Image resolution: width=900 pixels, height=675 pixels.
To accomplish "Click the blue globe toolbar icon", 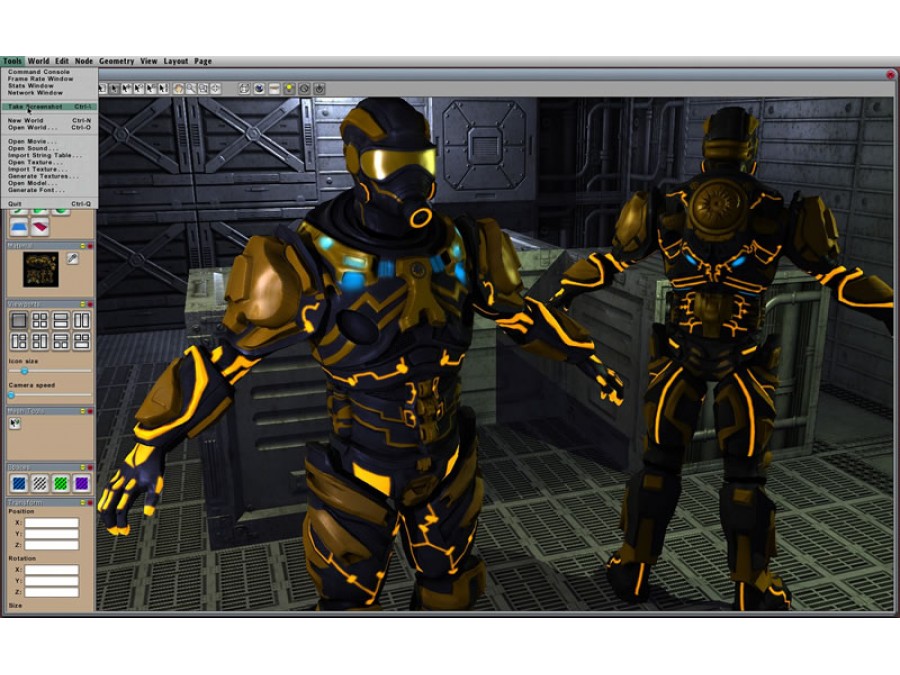I will [259, 88].
